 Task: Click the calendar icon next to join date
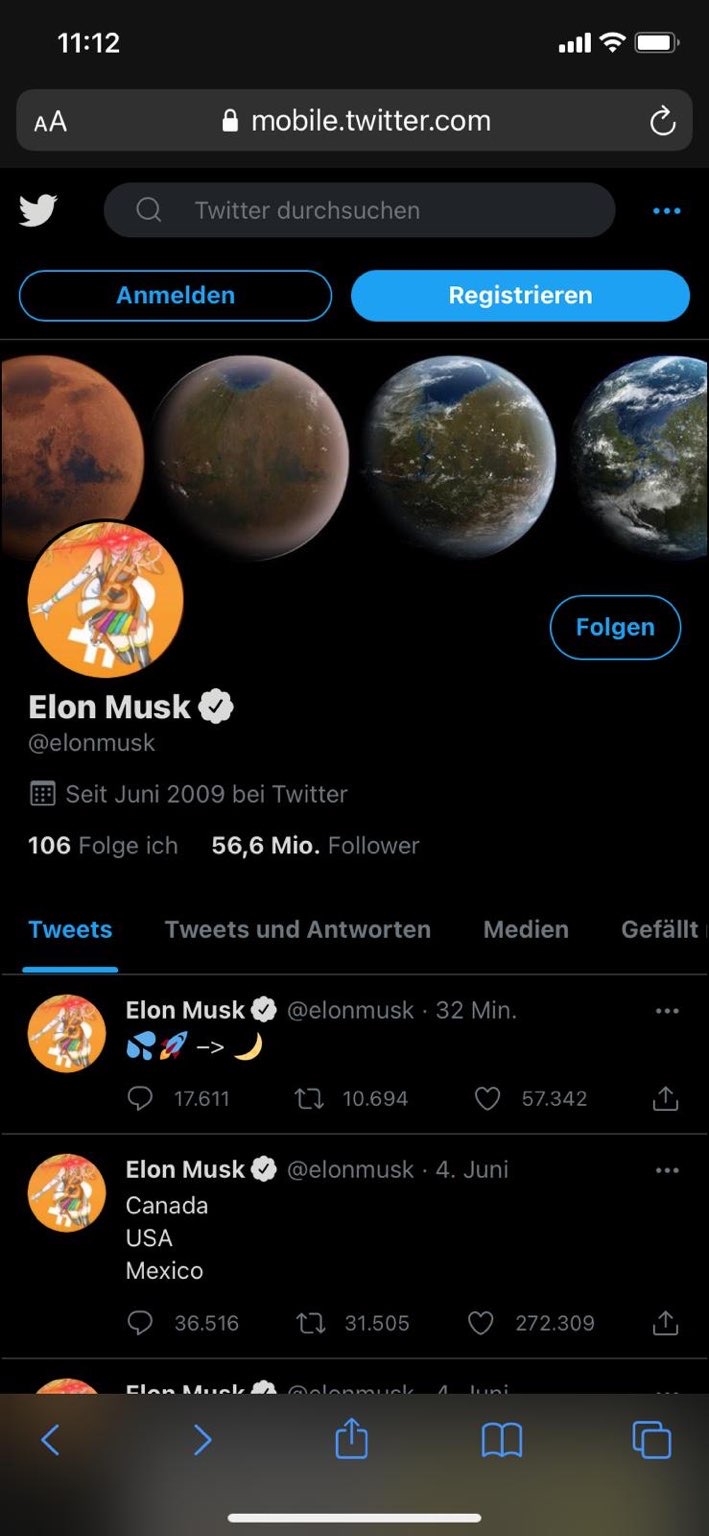pos(39,793)
